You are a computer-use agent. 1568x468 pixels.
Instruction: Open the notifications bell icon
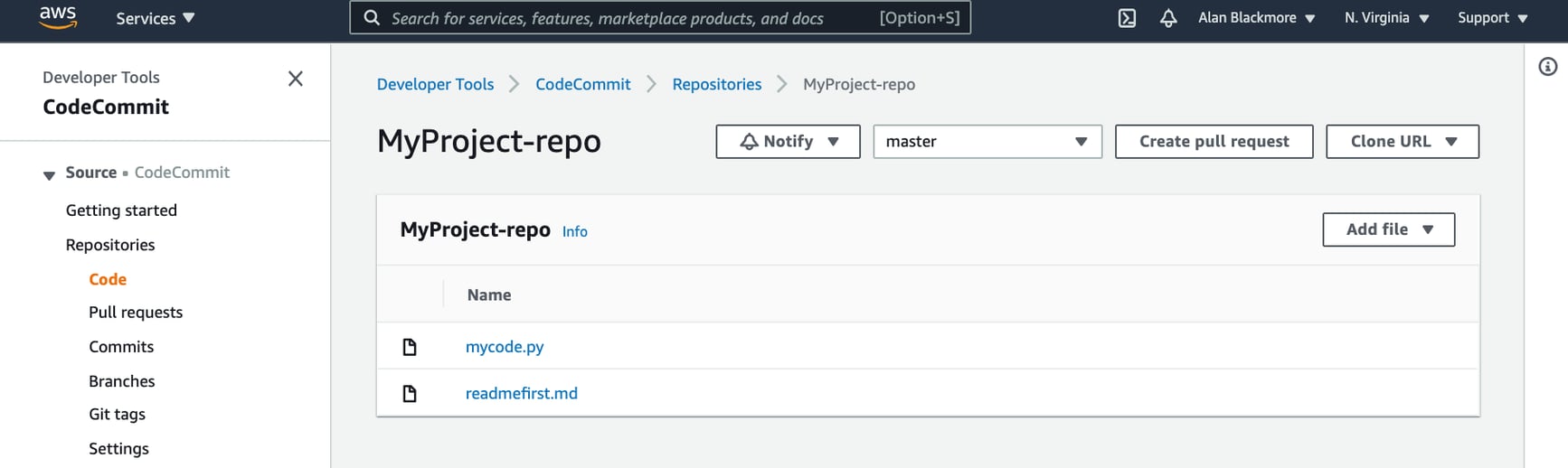(1168, 18)
